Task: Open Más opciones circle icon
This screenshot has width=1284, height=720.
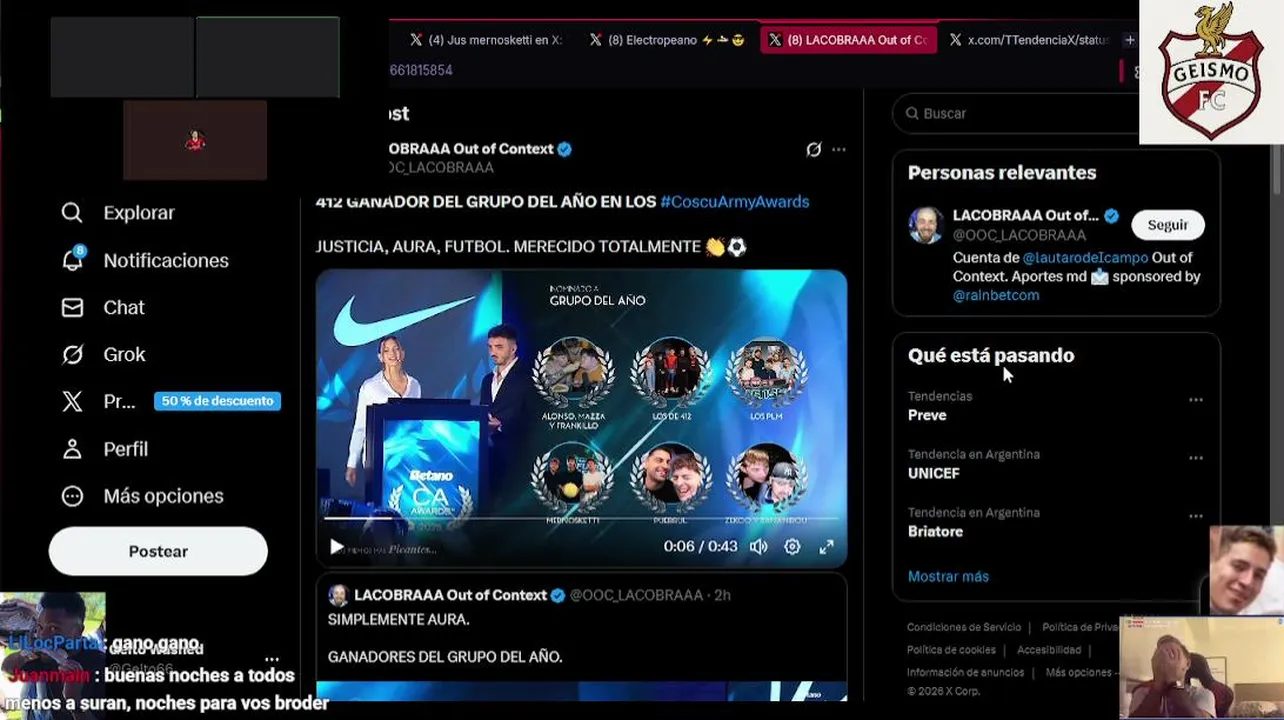Action: 72,496
